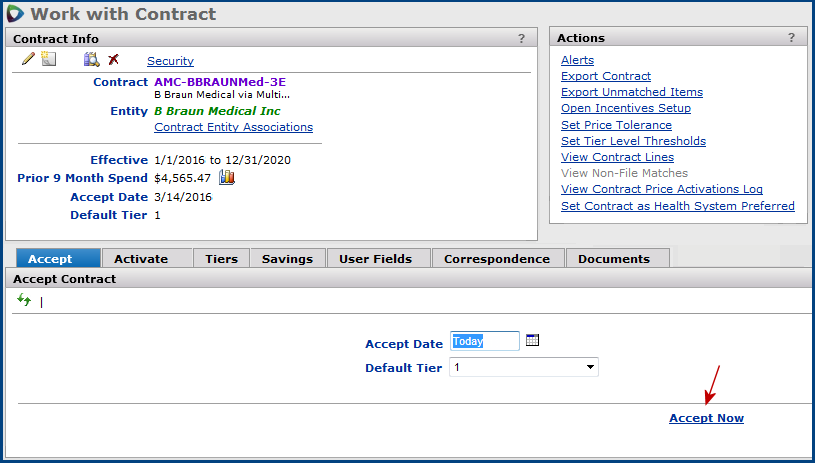
Task: Click the binoculars search icon in Contract Info
Action: (x=91, y=60)
